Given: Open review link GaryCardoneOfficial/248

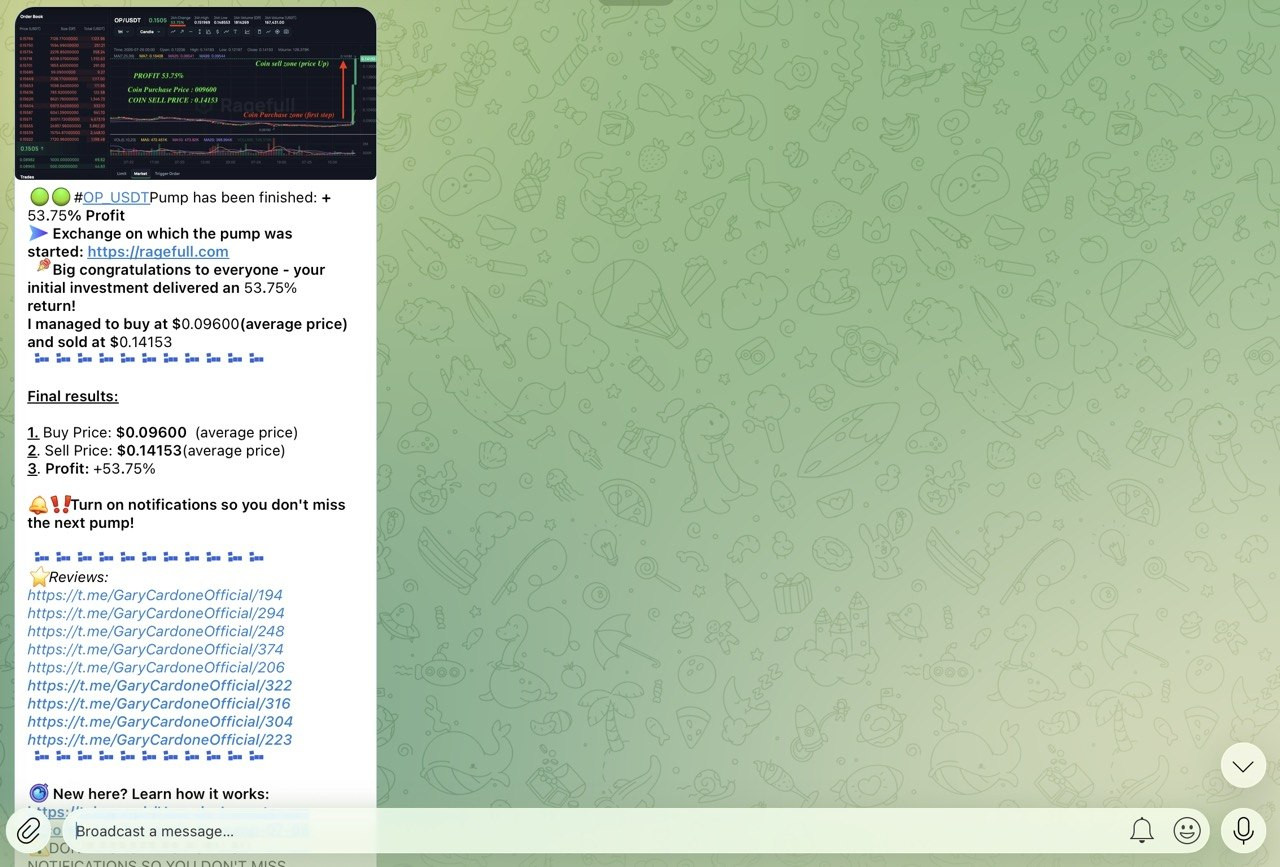Looking at the screenshot, I should point(156,631).
